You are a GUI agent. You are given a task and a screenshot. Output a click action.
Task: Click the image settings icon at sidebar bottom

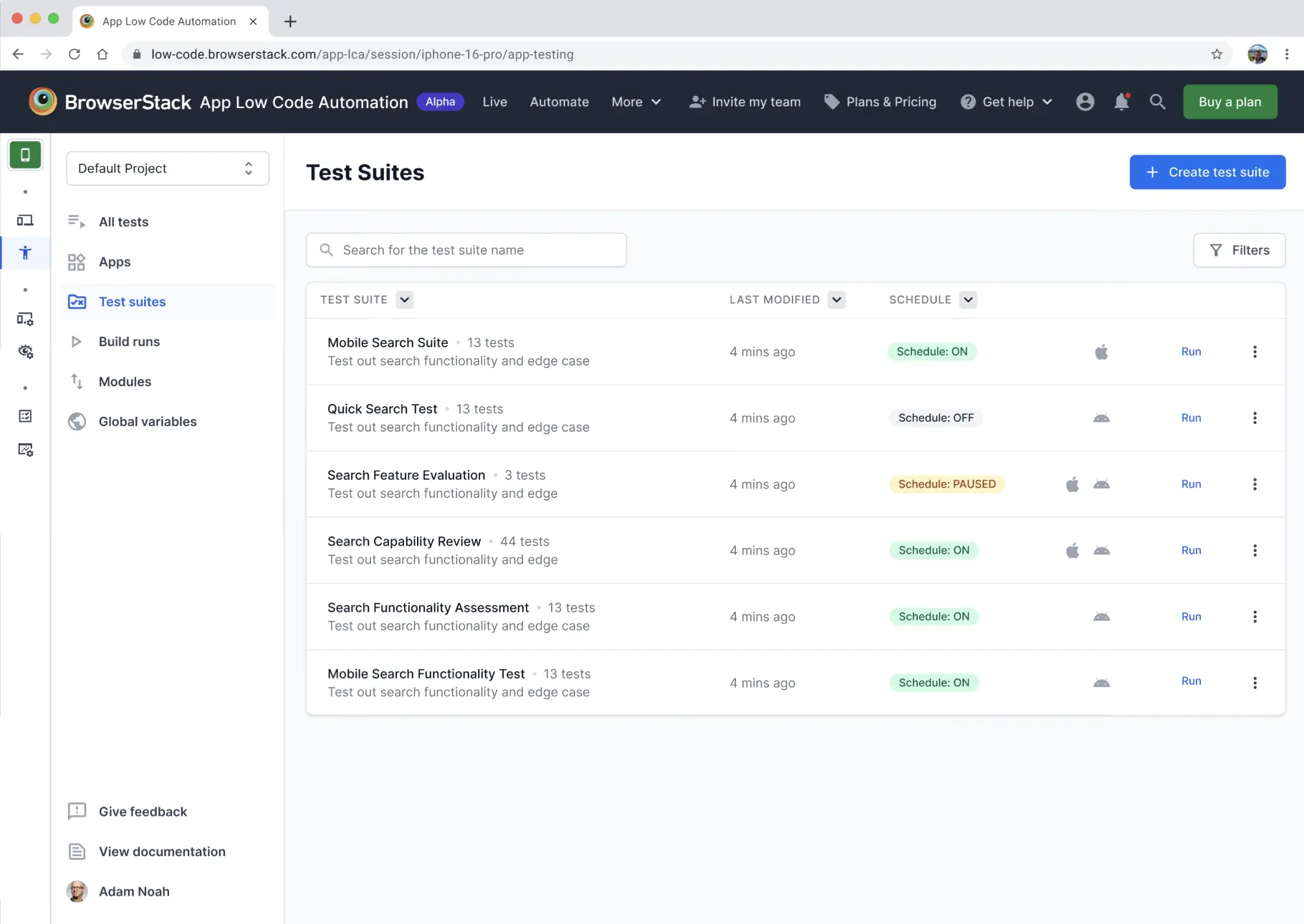pos(25,449)
